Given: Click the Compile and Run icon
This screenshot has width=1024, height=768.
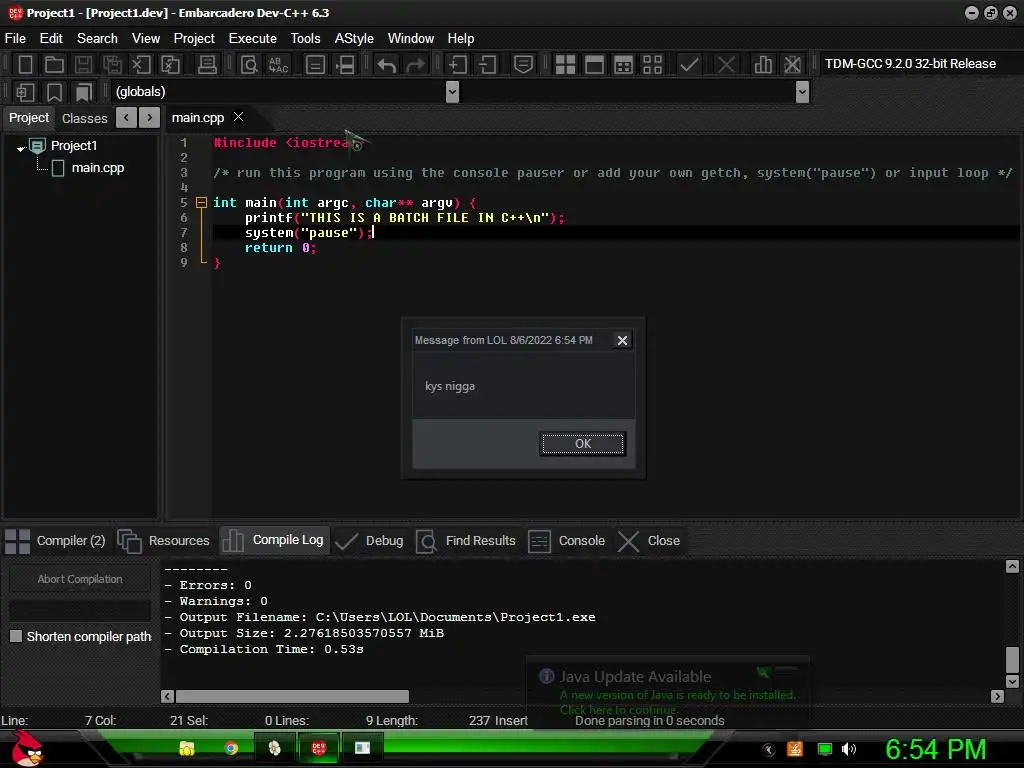Looking at the screenshot, I should [x=624, y=64].
